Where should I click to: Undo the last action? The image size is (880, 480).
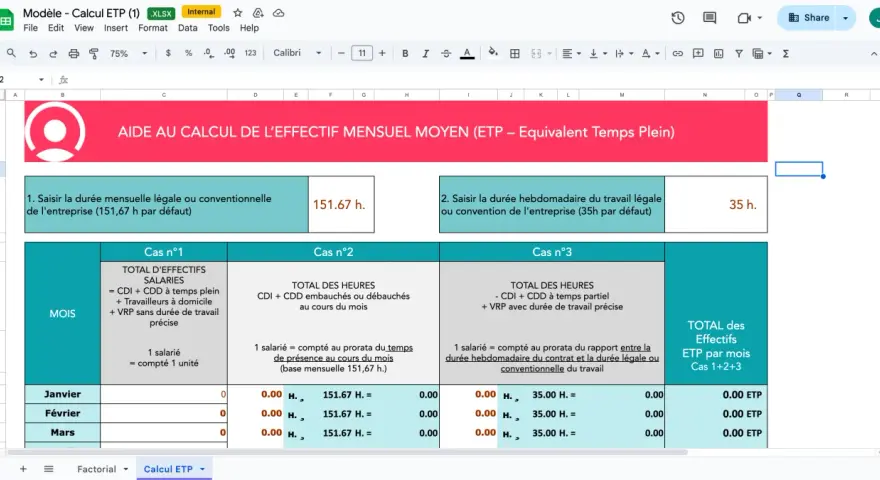pos(33,53)
